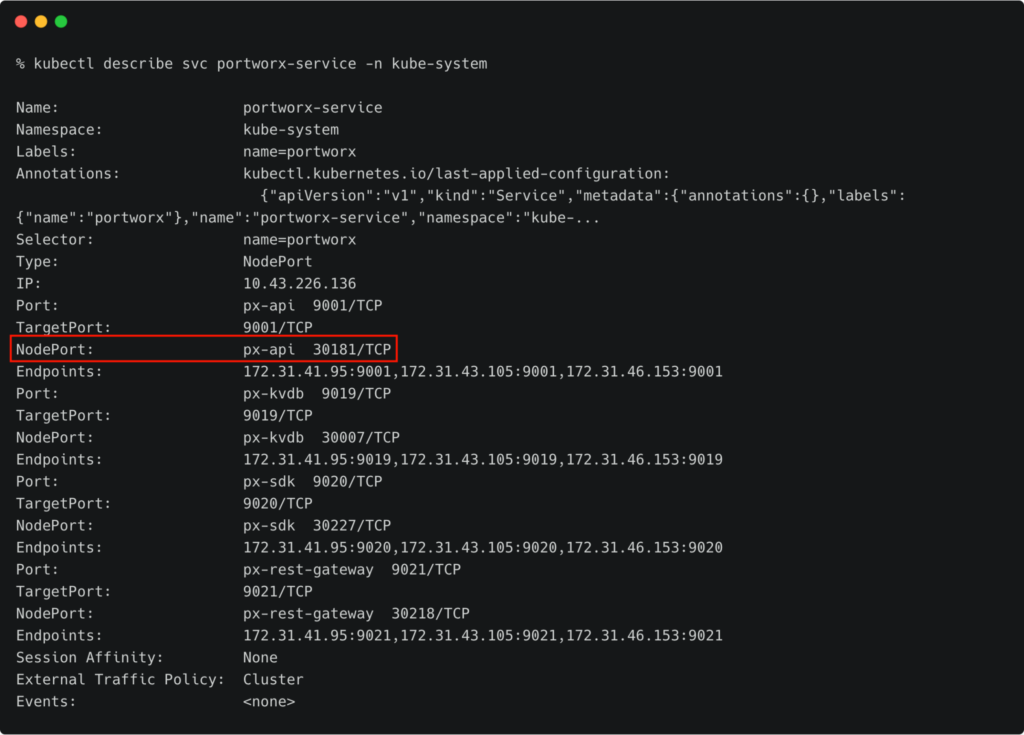Click the Labels value name=portworx
The image size is (1024, 735).
299,152
